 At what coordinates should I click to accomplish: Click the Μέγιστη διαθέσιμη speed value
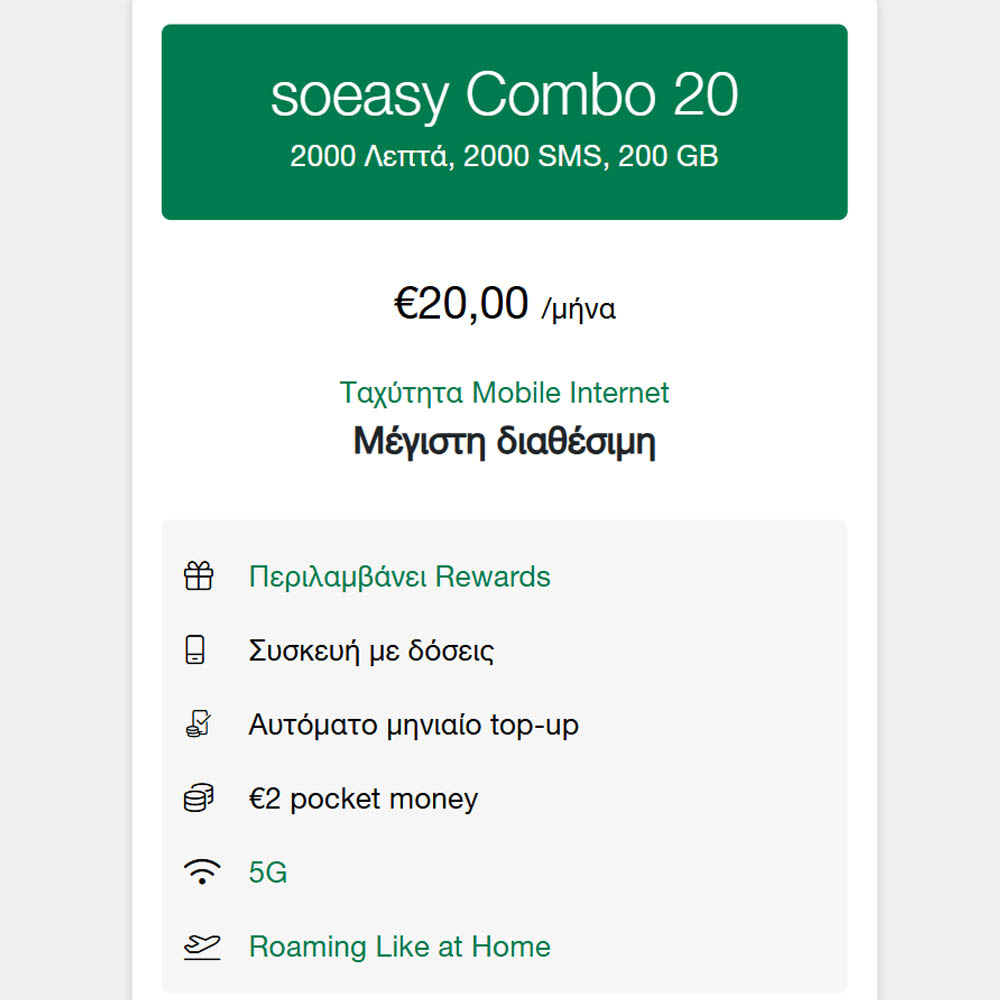[x=504, y=441]
